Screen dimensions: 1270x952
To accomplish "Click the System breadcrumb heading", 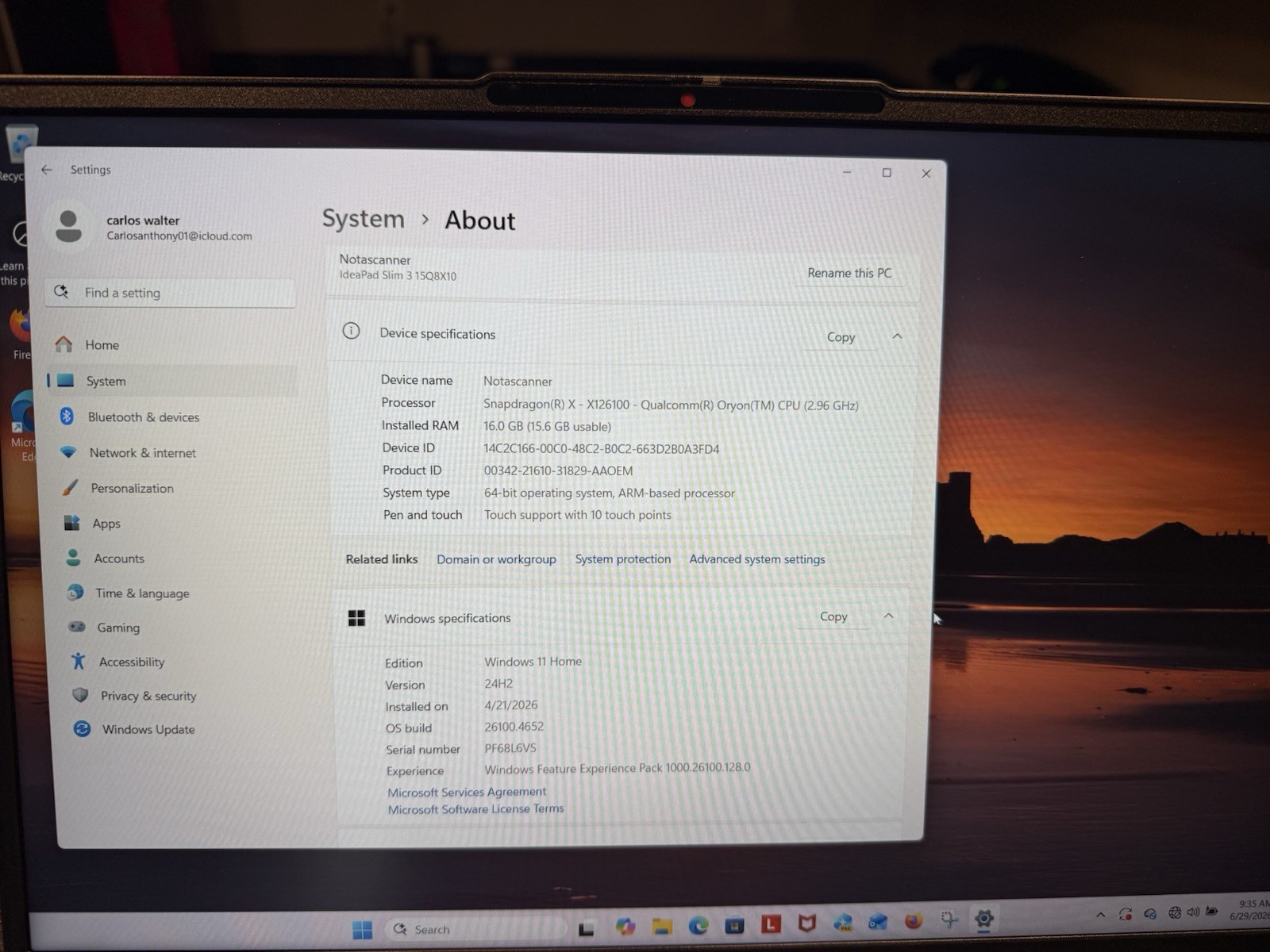I will point(363,218).
